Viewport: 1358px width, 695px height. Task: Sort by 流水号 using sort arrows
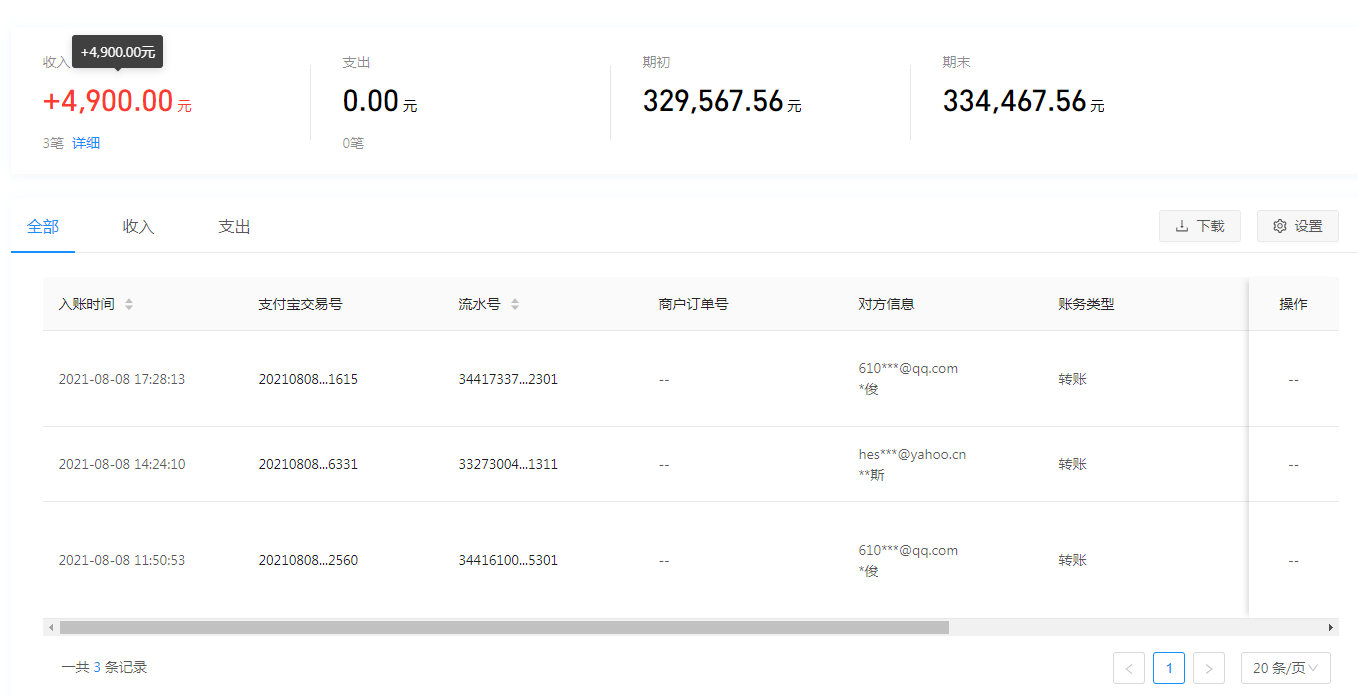515,304
